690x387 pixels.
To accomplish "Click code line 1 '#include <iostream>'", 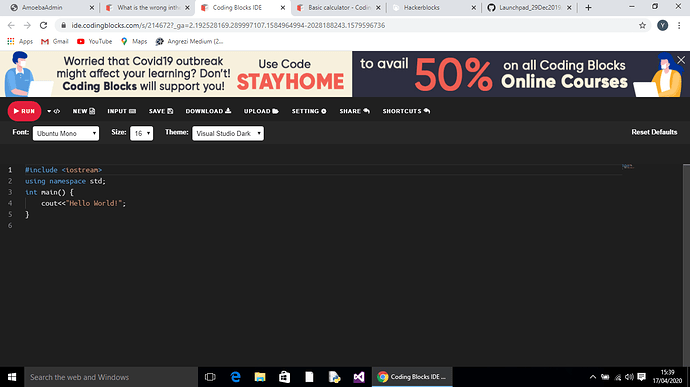I will [x=63, y=170].
